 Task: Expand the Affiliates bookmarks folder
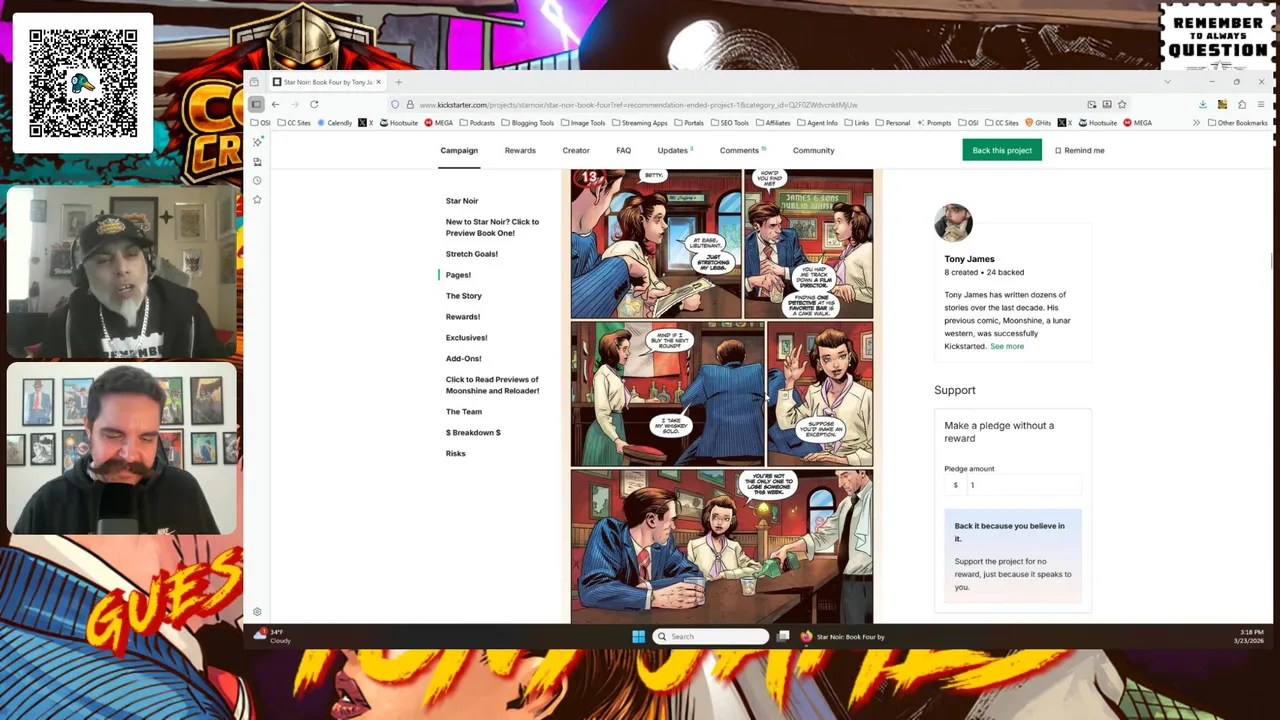pos(772,123)
